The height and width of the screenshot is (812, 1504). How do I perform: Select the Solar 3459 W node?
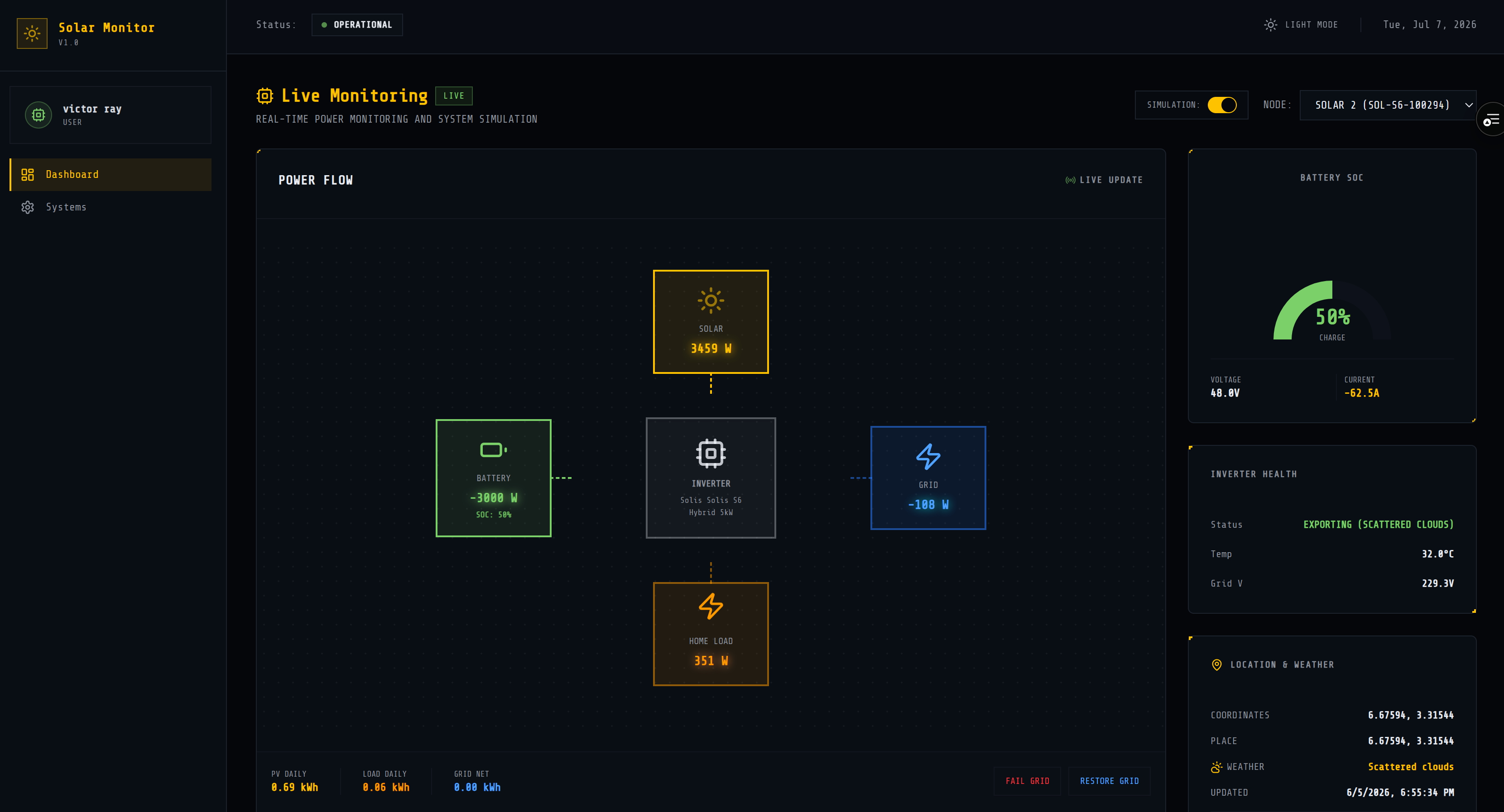(x=711, y=321)
